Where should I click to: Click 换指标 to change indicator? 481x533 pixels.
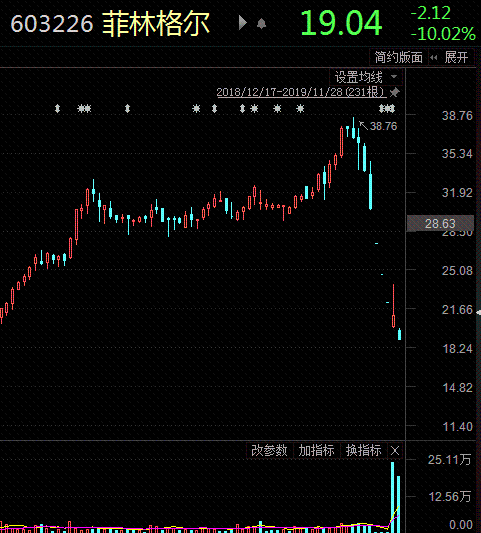363,451
